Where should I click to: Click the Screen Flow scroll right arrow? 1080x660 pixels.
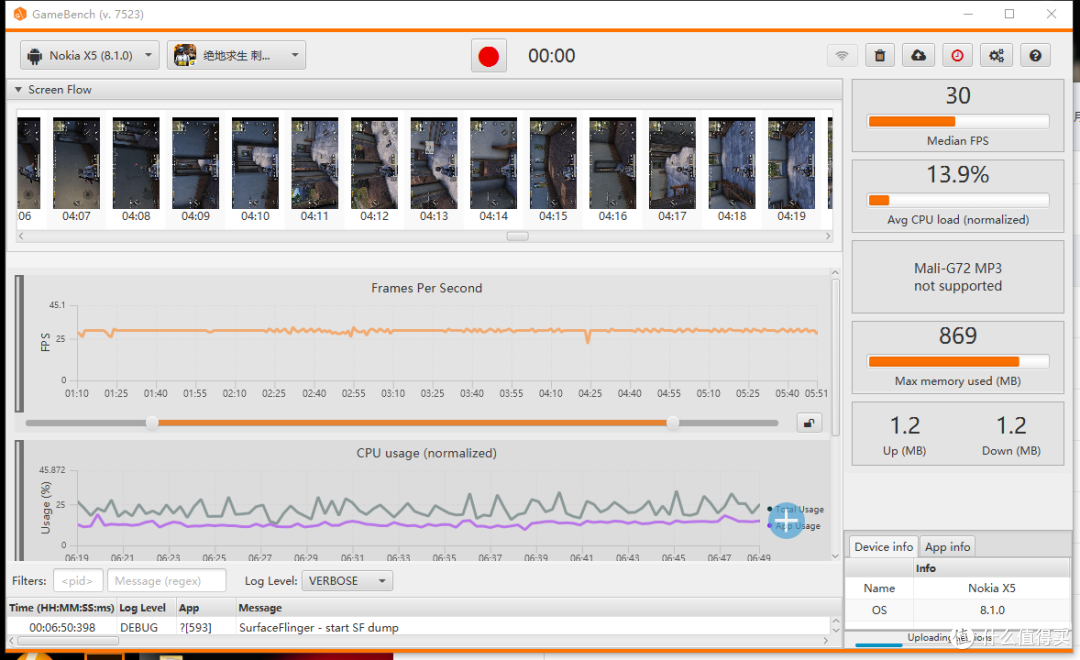827,236
